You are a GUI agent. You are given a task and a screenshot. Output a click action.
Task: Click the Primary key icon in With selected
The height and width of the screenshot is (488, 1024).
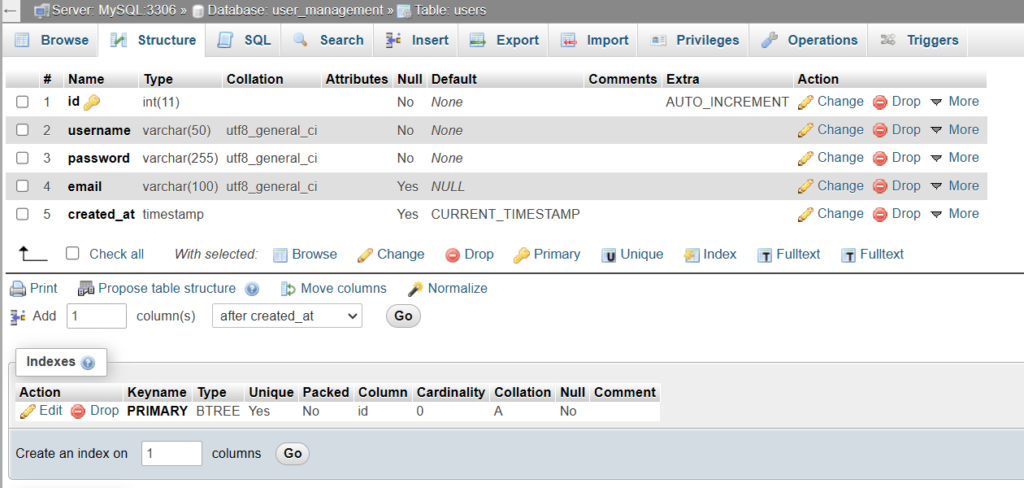521,255
